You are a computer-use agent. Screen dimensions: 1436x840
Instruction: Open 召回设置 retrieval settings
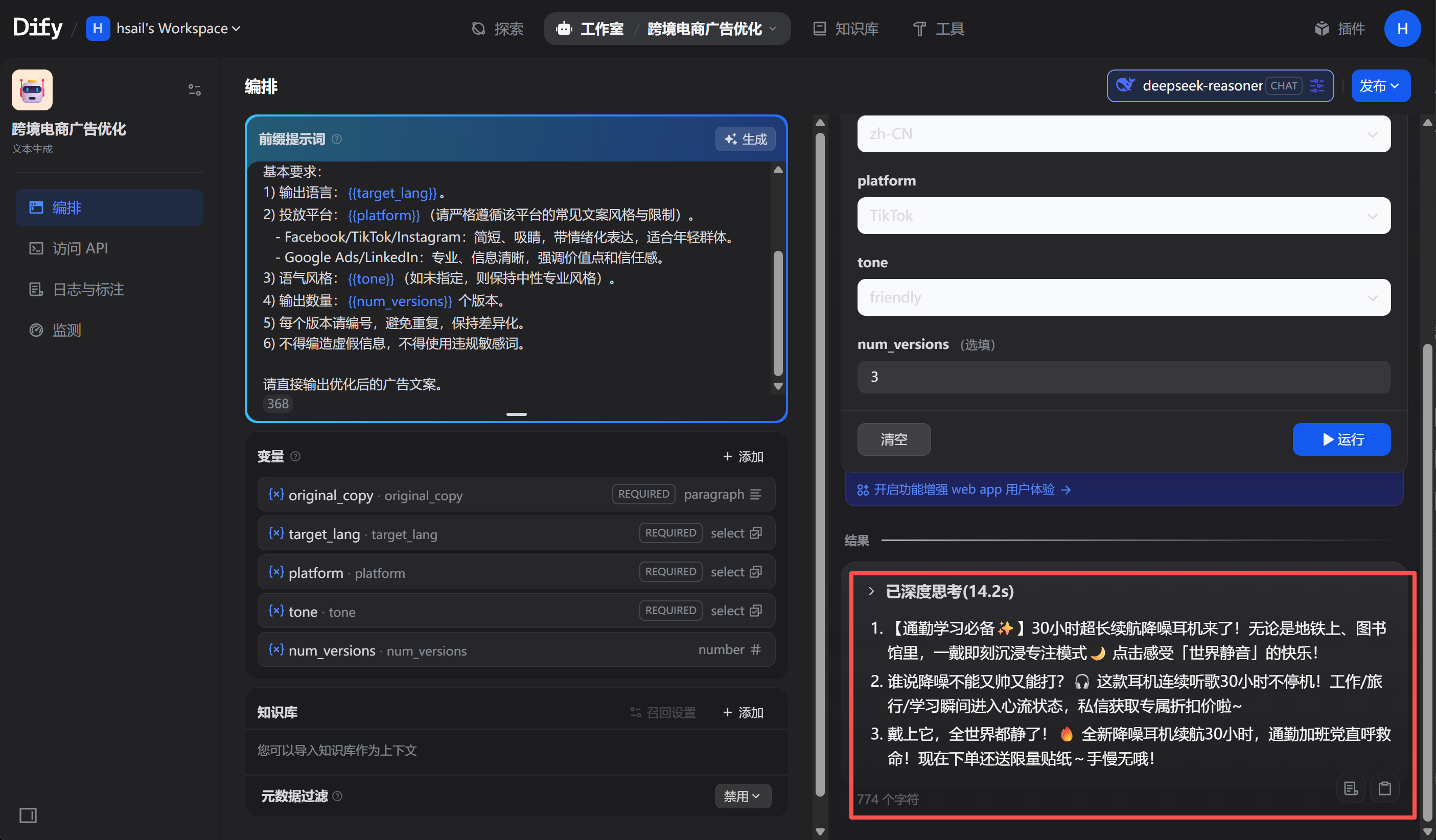click(663, 712)
